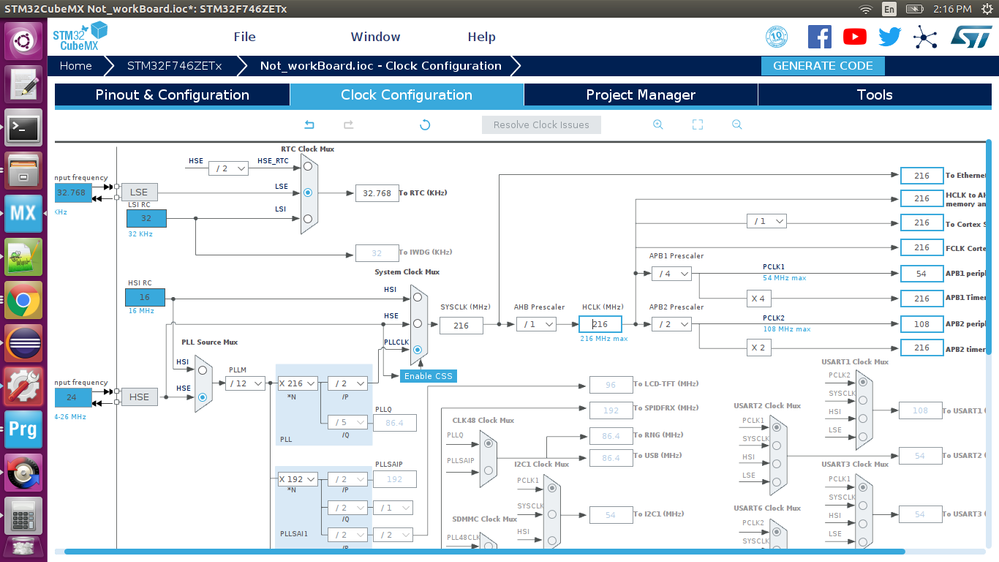Open system settings tools dock icon
This screenshot has height=562, width=999.
24,386
